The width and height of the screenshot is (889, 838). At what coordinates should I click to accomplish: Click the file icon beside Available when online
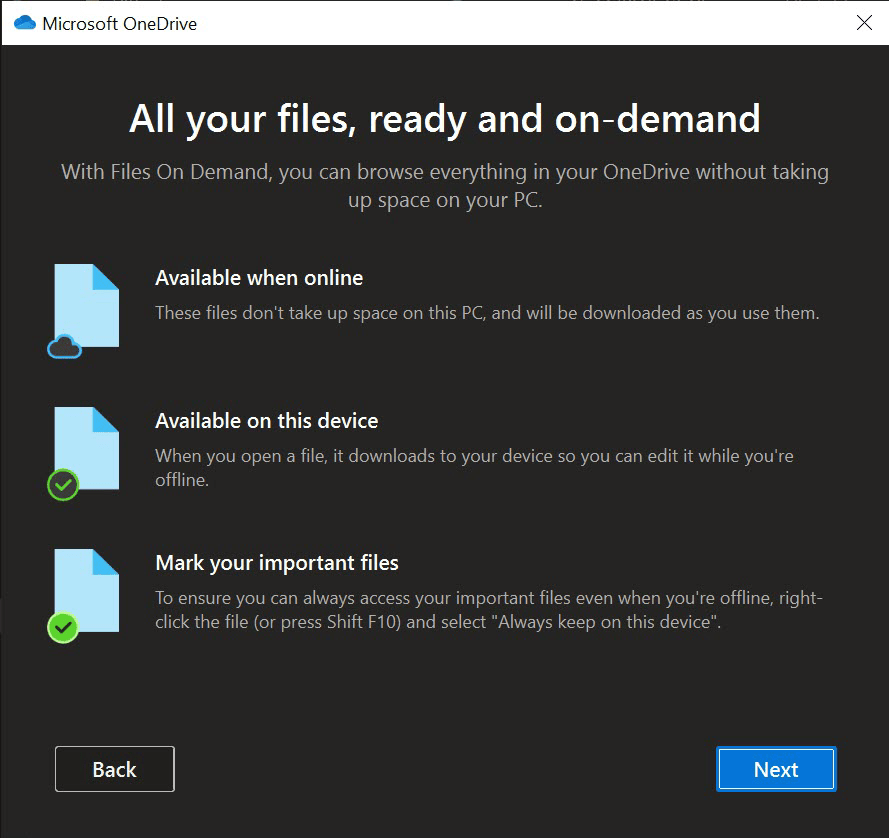coord(90,302)
